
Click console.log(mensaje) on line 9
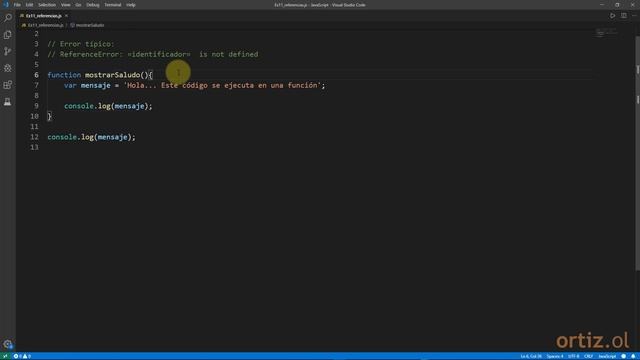click(x=108, y=106)
